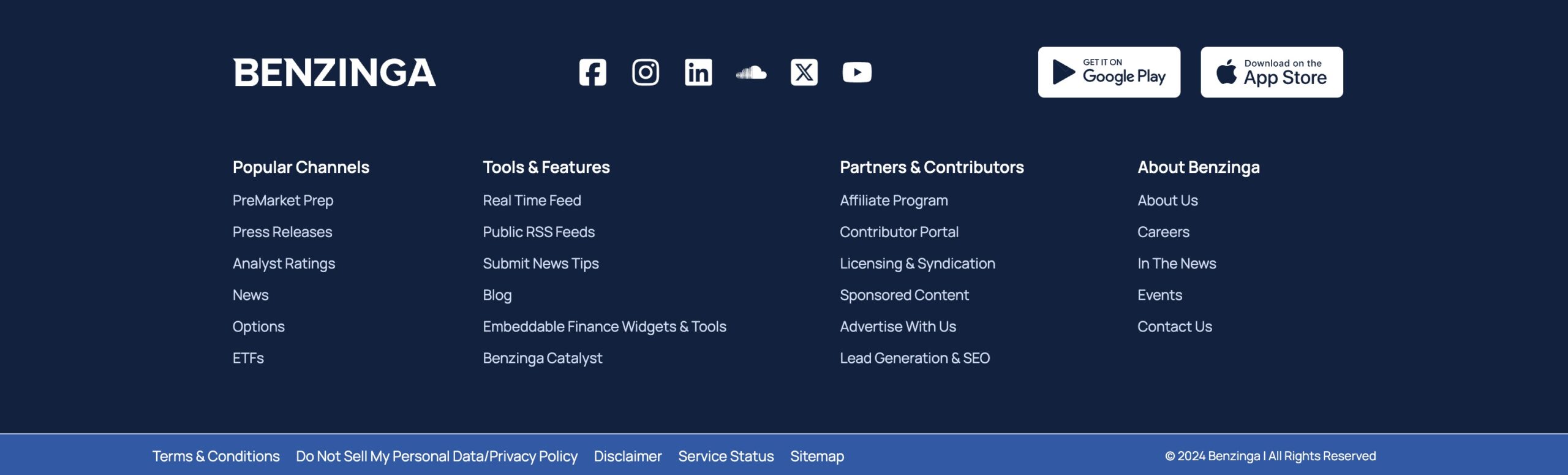Open Do Not Sell My Personal Data/Privacy Policy
1568x475 pixels.
[437, 456]
